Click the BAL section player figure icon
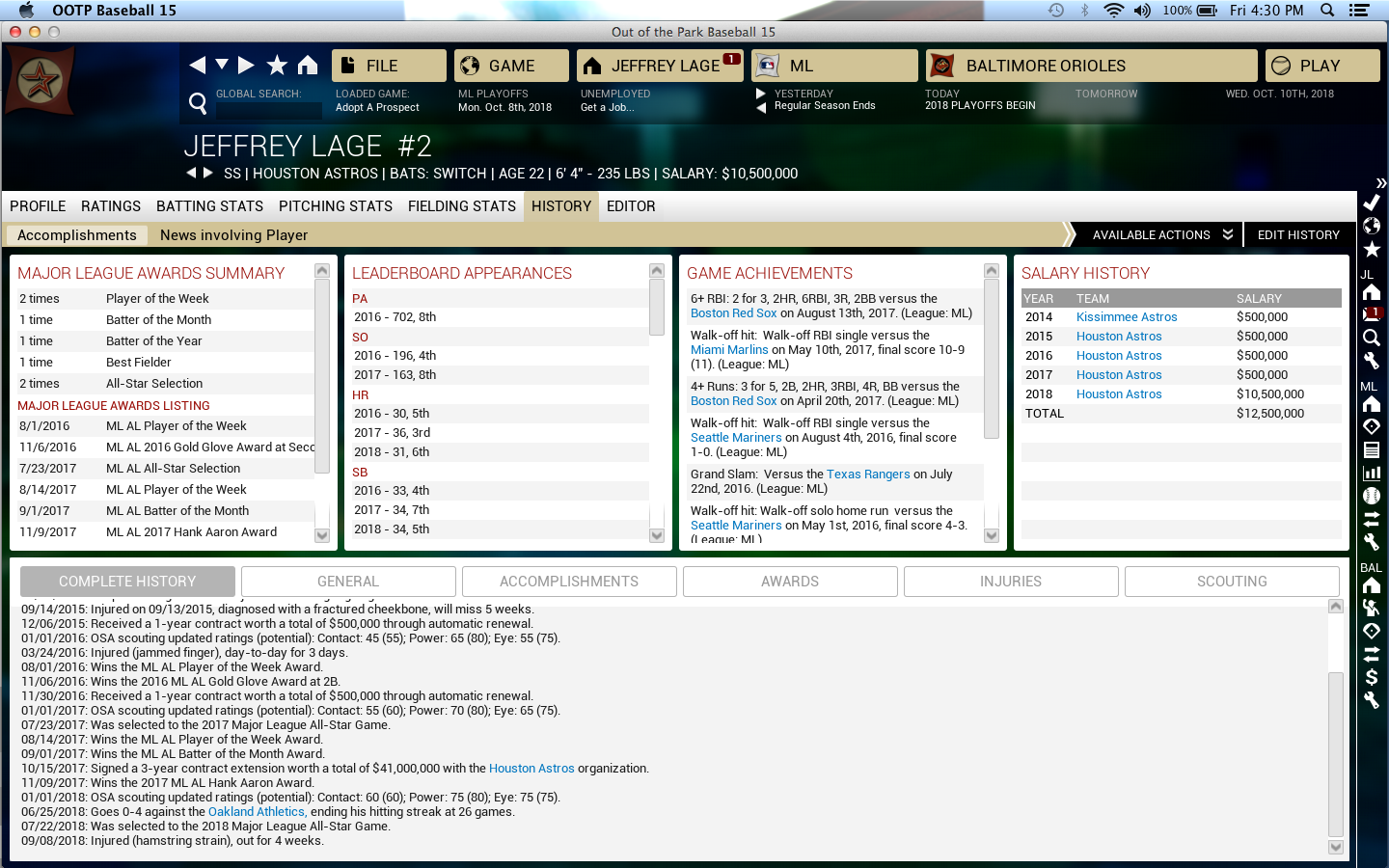The image size is (1389, 868). pyautogui.click(x=1371, y=609)
